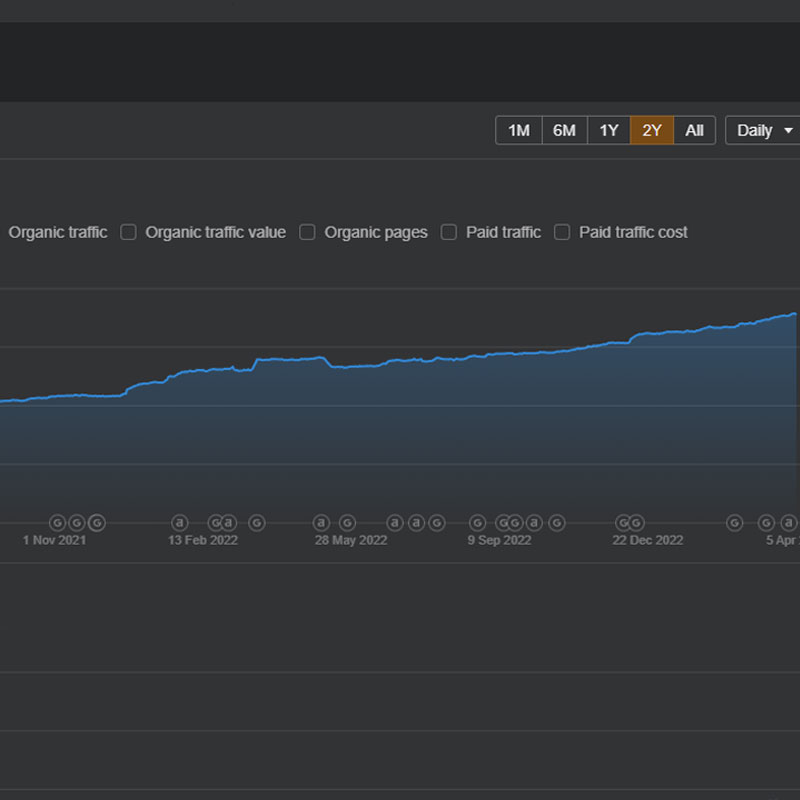This screenshot has height=800, width=800.
Task: Click the highlighted 2Y range tab
Action: tap(652, 131)
